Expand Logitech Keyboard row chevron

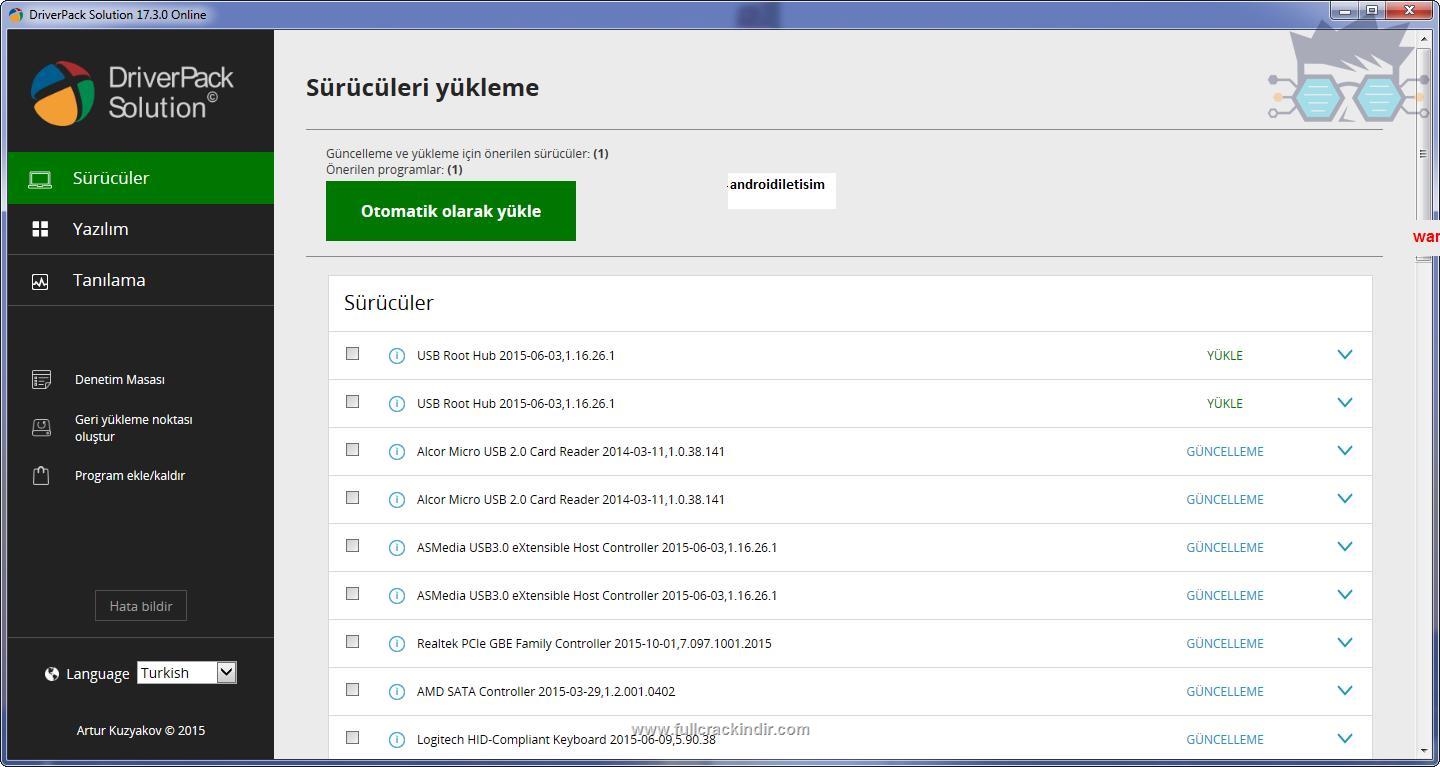pos(1345,738)
